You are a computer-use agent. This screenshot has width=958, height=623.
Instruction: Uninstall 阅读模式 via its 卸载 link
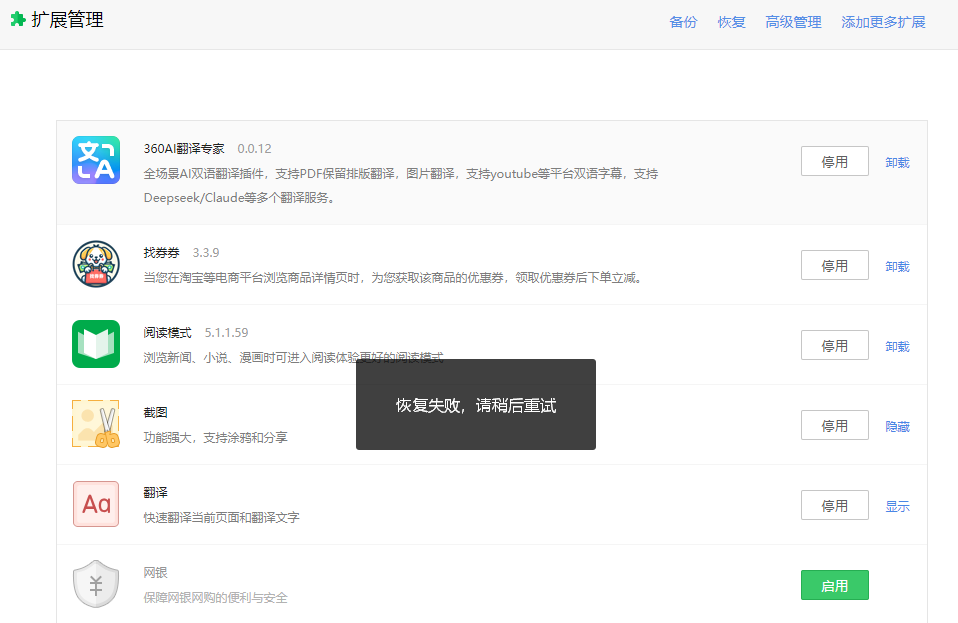(897, 346)
